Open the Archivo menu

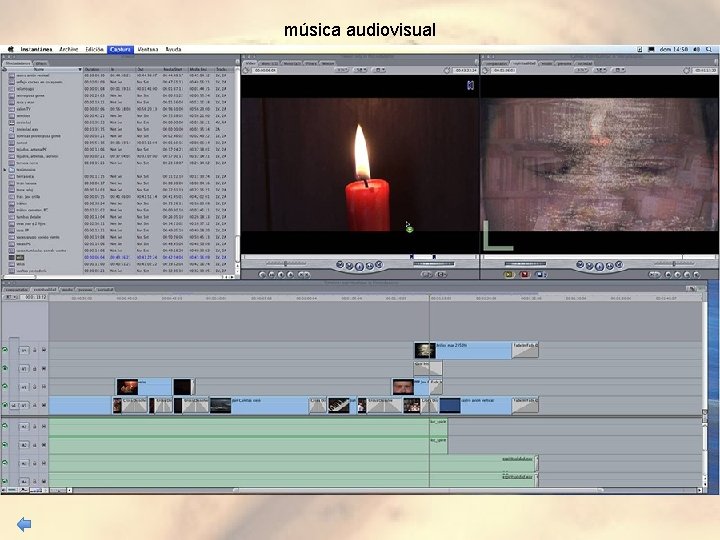tap(69, 49)
